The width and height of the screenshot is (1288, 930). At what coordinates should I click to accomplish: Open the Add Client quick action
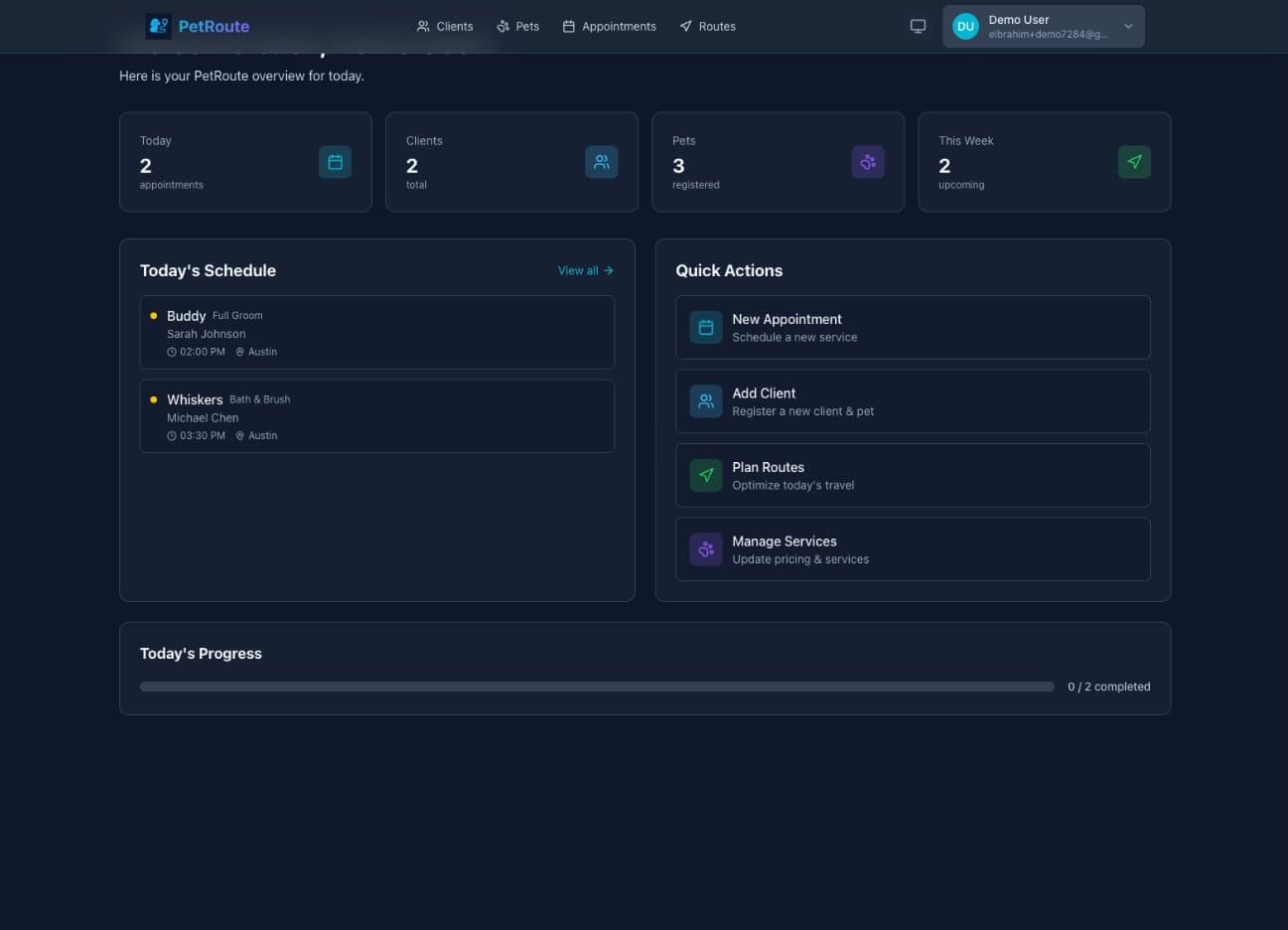912,400
